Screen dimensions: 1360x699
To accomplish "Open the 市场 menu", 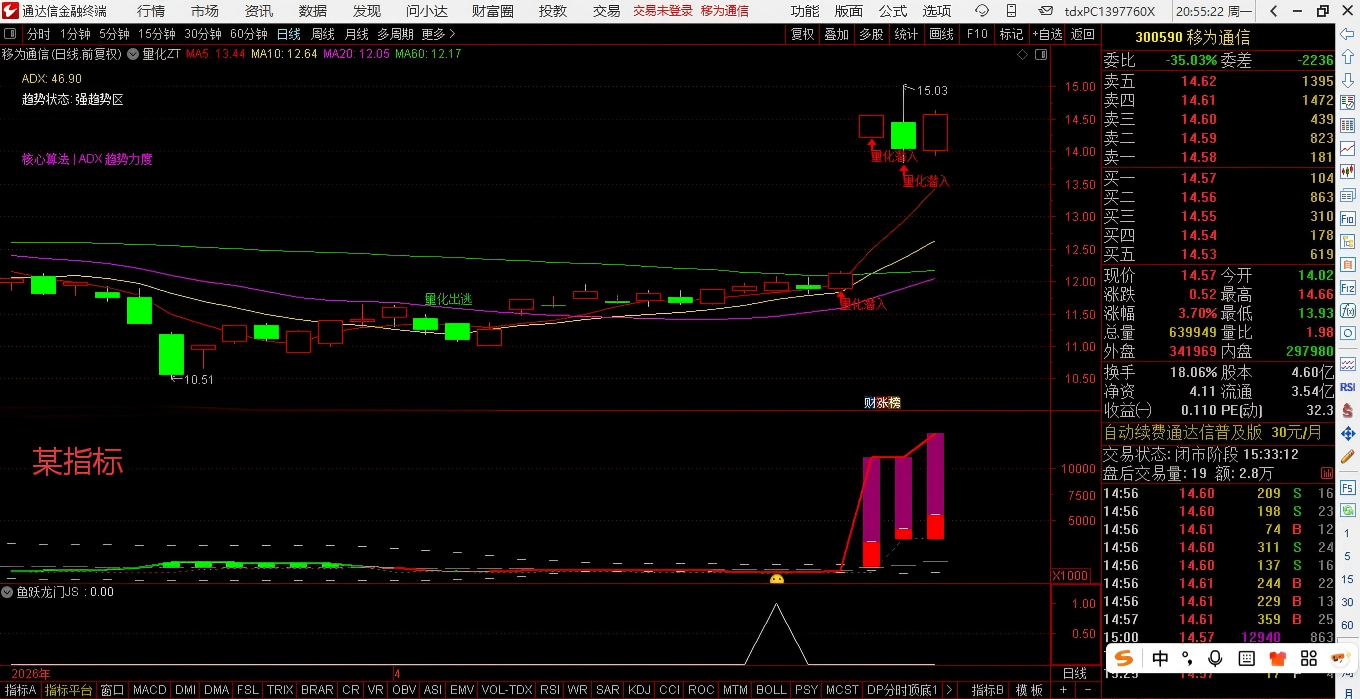I will (205, 11).
